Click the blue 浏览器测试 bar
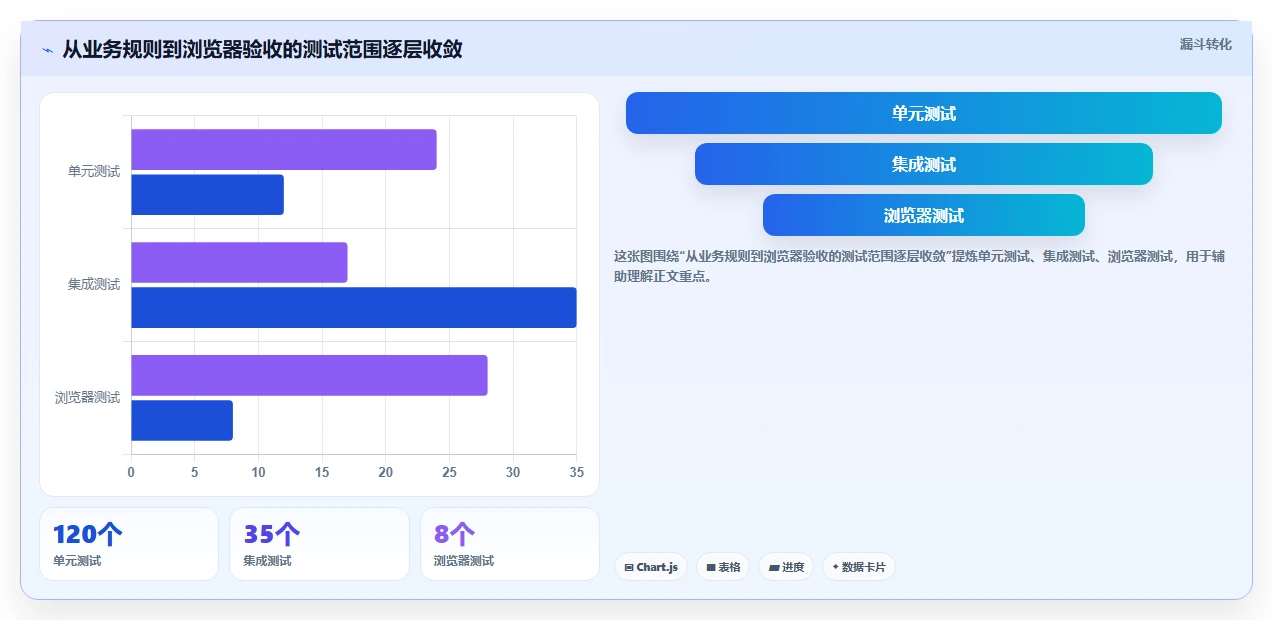The height and width of the screenshot is (620, 1273). pyautogui.click(x=182, y=420)
